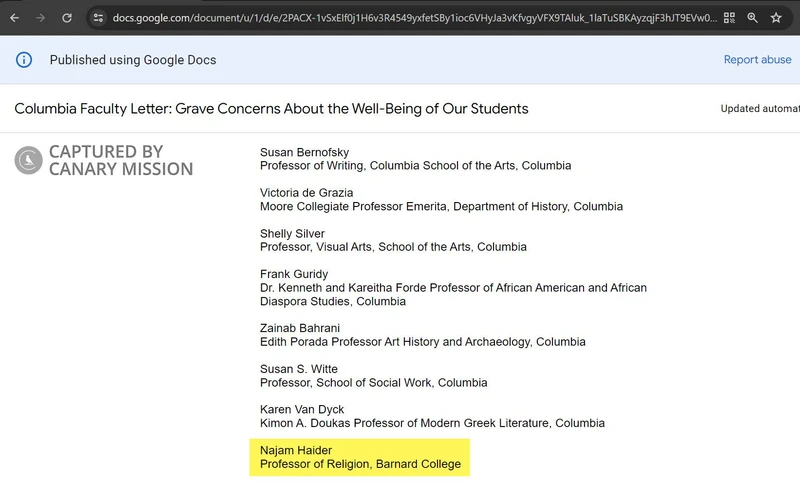Click the name Zainab Bahrani

(x=299, y=328)
